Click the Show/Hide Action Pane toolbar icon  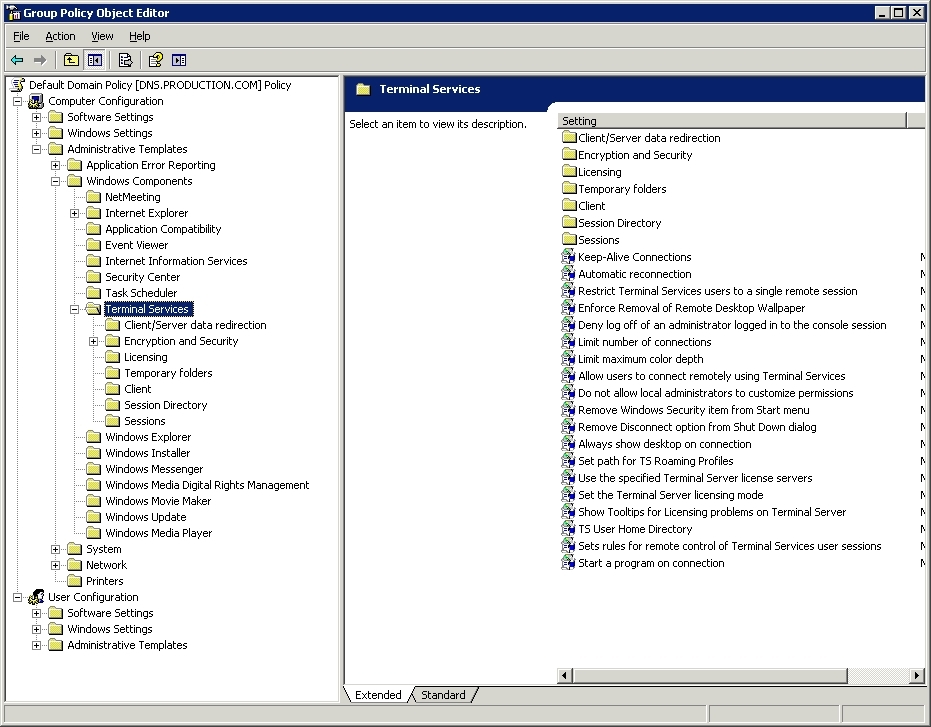(x=179, y=60)
